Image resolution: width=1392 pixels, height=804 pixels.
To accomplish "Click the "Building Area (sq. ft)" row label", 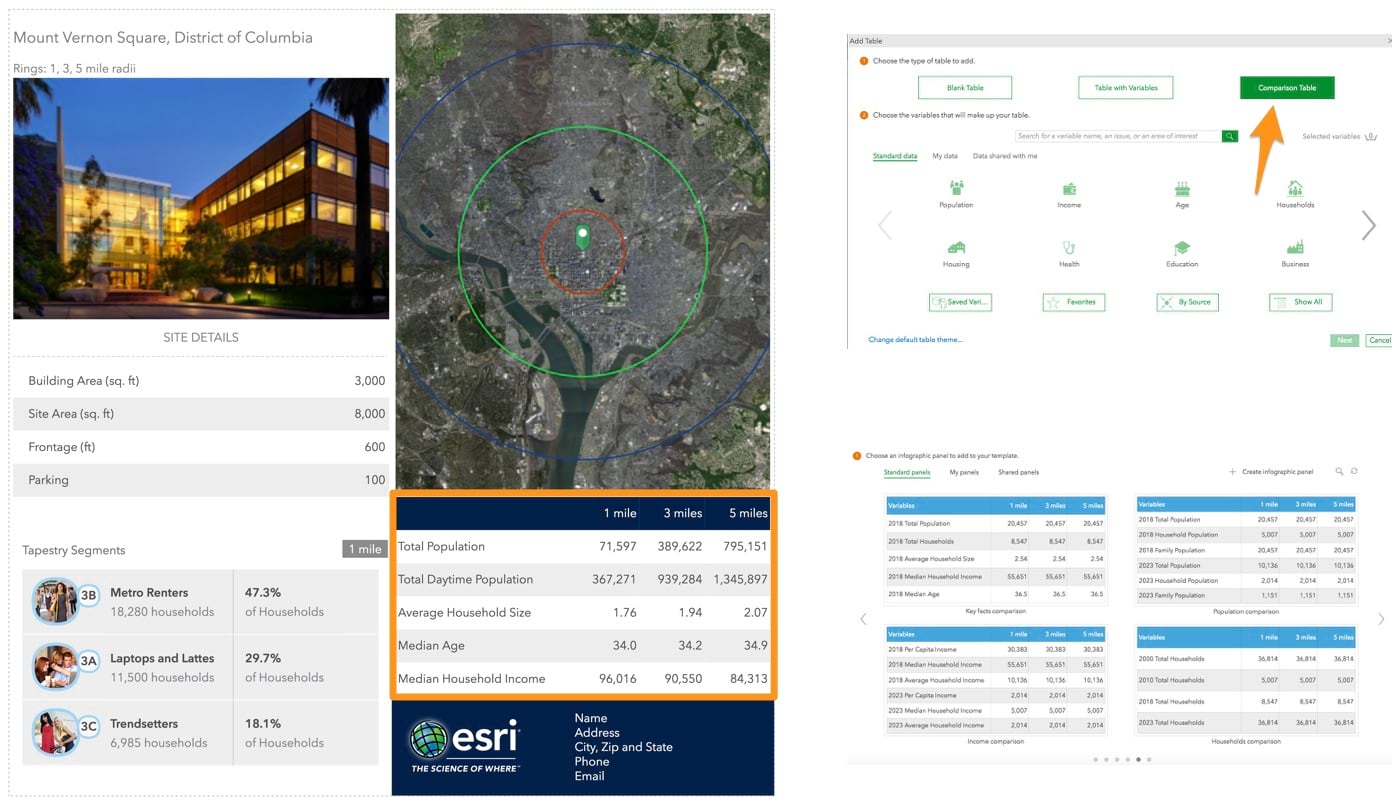I will click(x=84, y=381).
